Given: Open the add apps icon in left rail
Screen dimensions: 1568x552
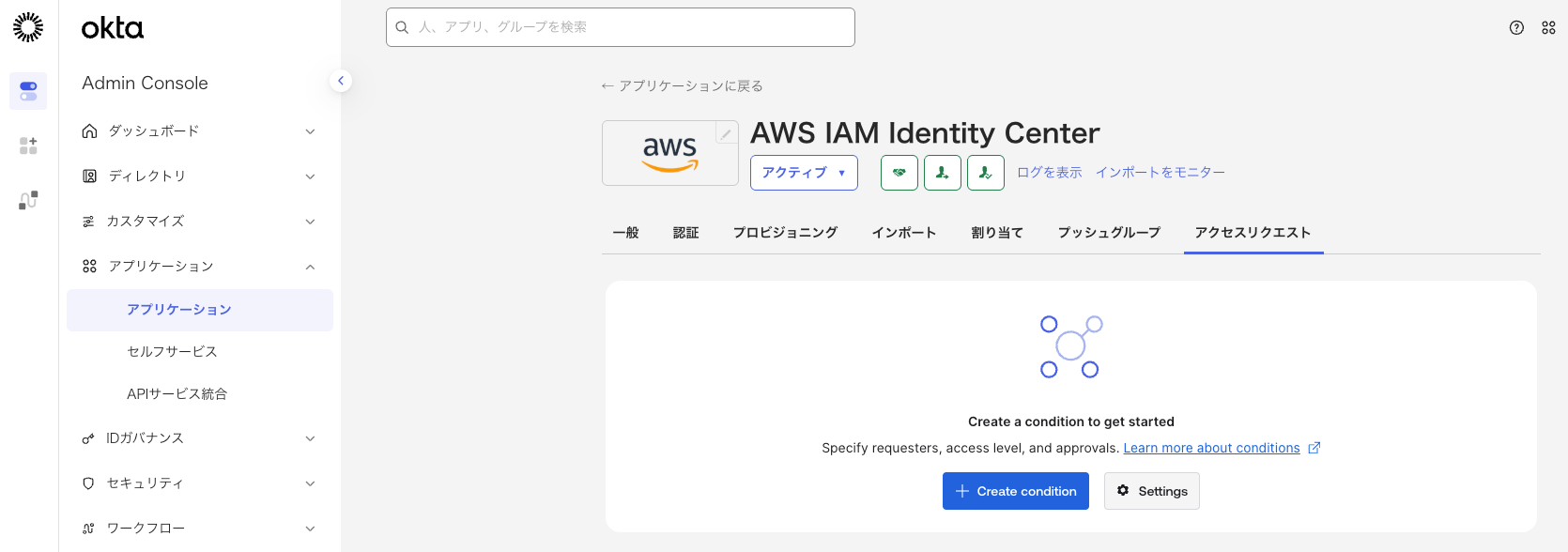Looking at the screenshot, I should 28,146.
